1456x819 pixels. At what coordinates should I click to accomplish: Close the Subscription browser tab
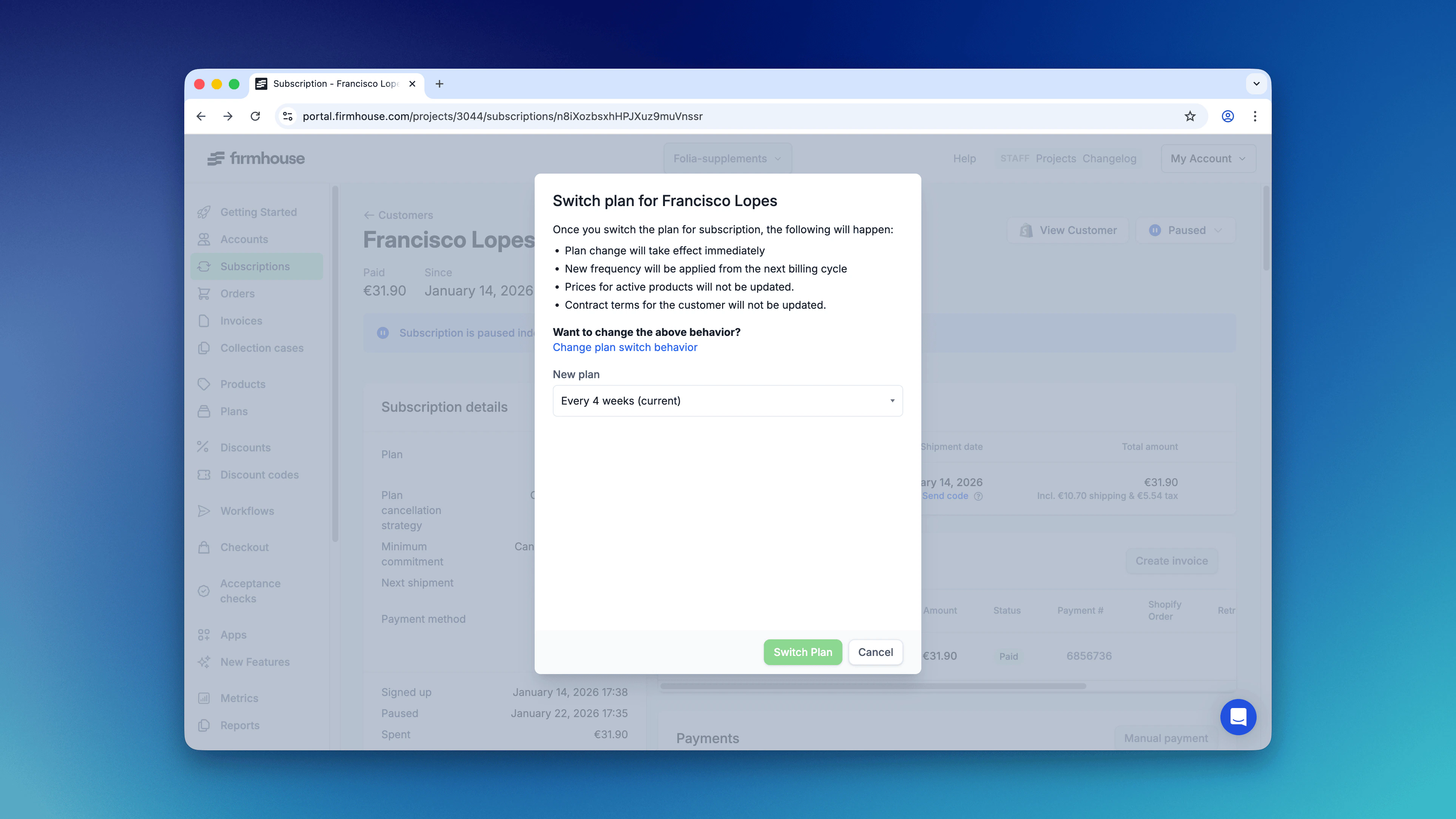[412, 83]
